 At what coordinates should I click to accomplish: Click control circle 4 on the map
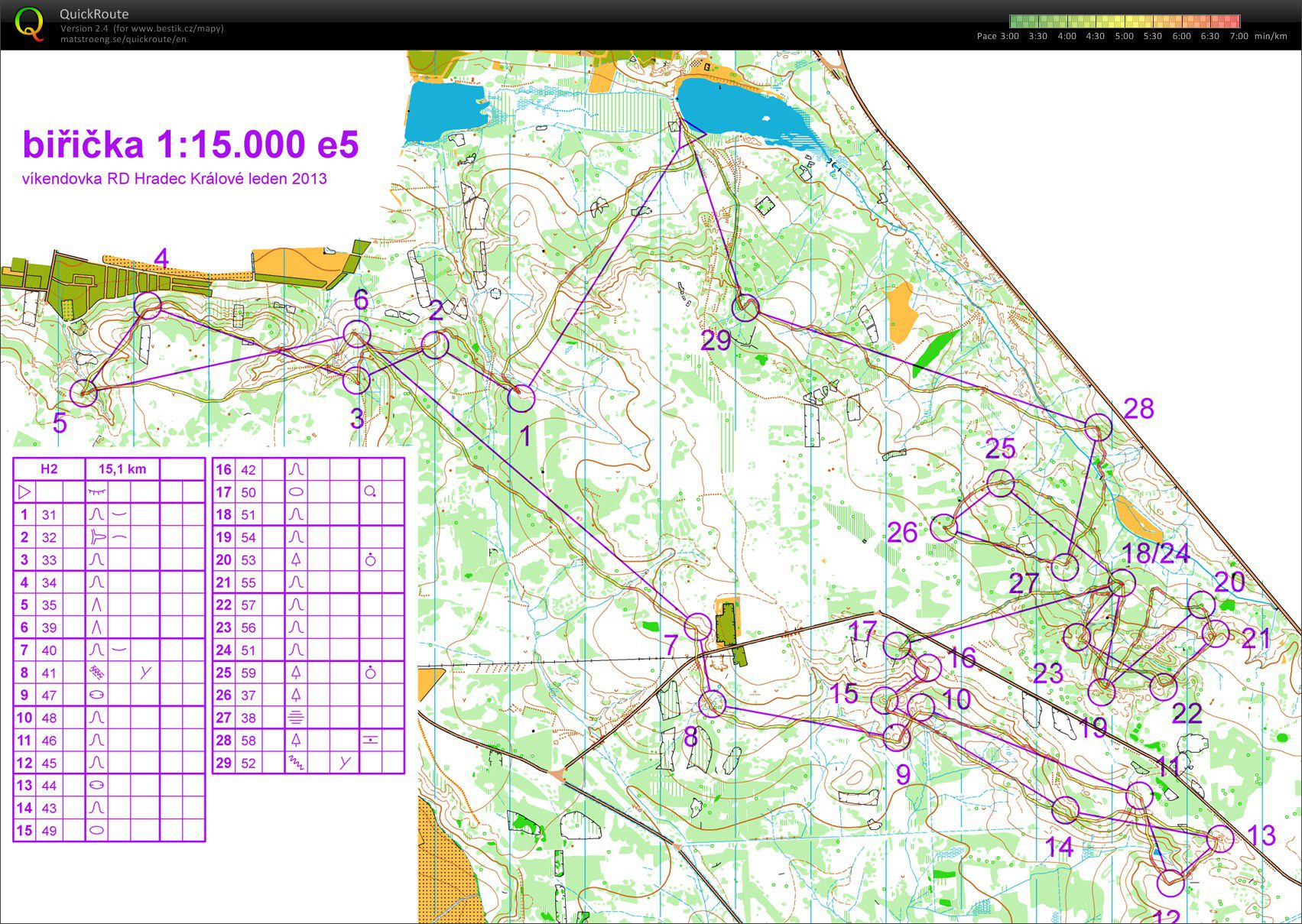click(148, 306)
